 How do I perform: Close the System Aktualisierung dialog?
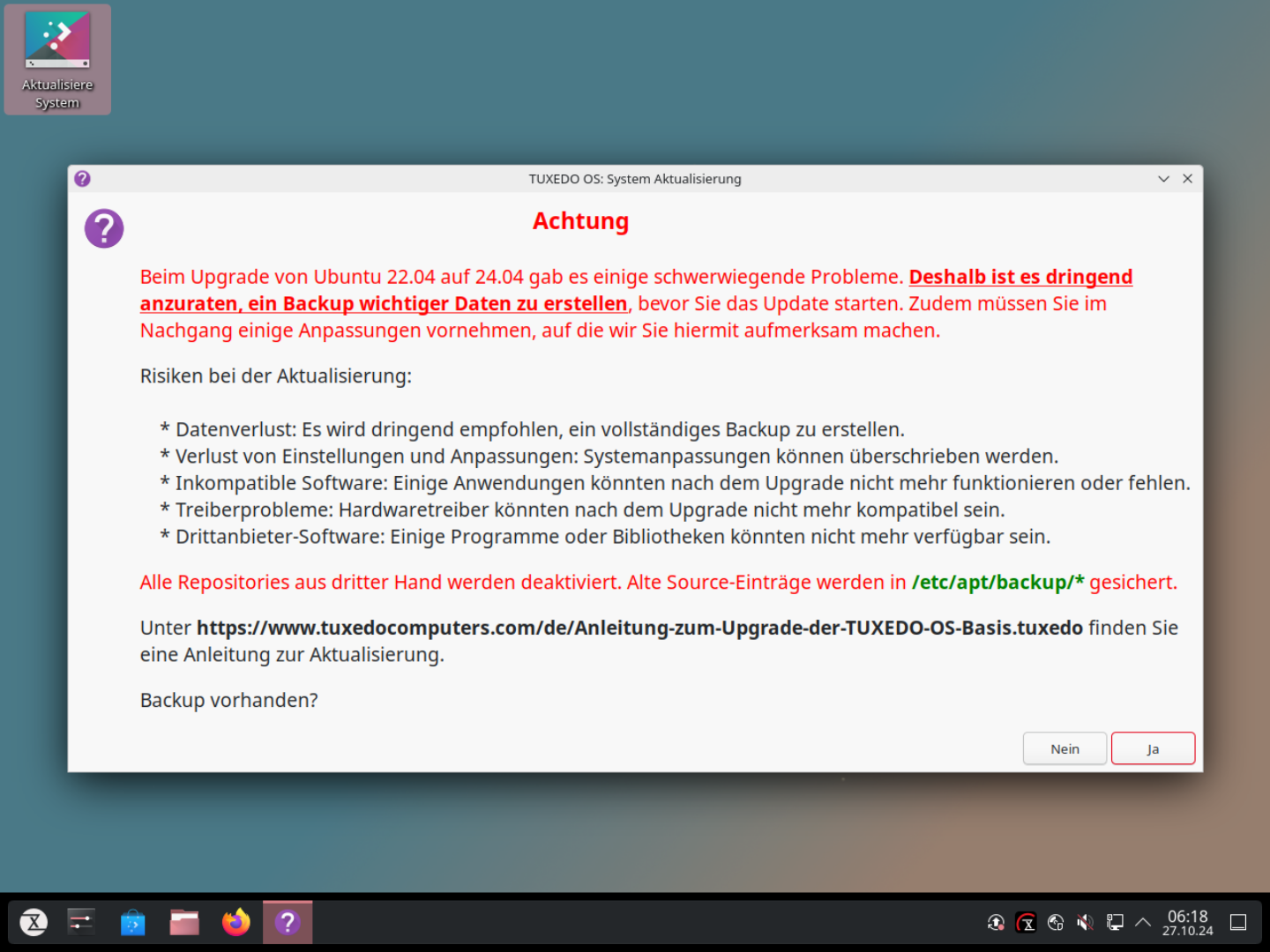[x=1188, y=179]
